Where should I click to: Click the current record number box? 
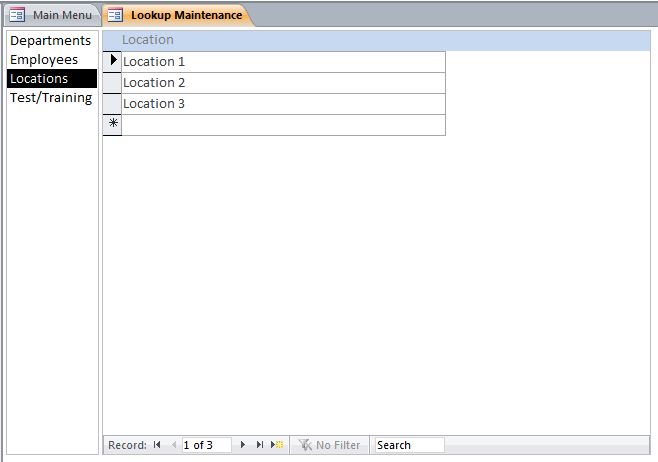206,445
